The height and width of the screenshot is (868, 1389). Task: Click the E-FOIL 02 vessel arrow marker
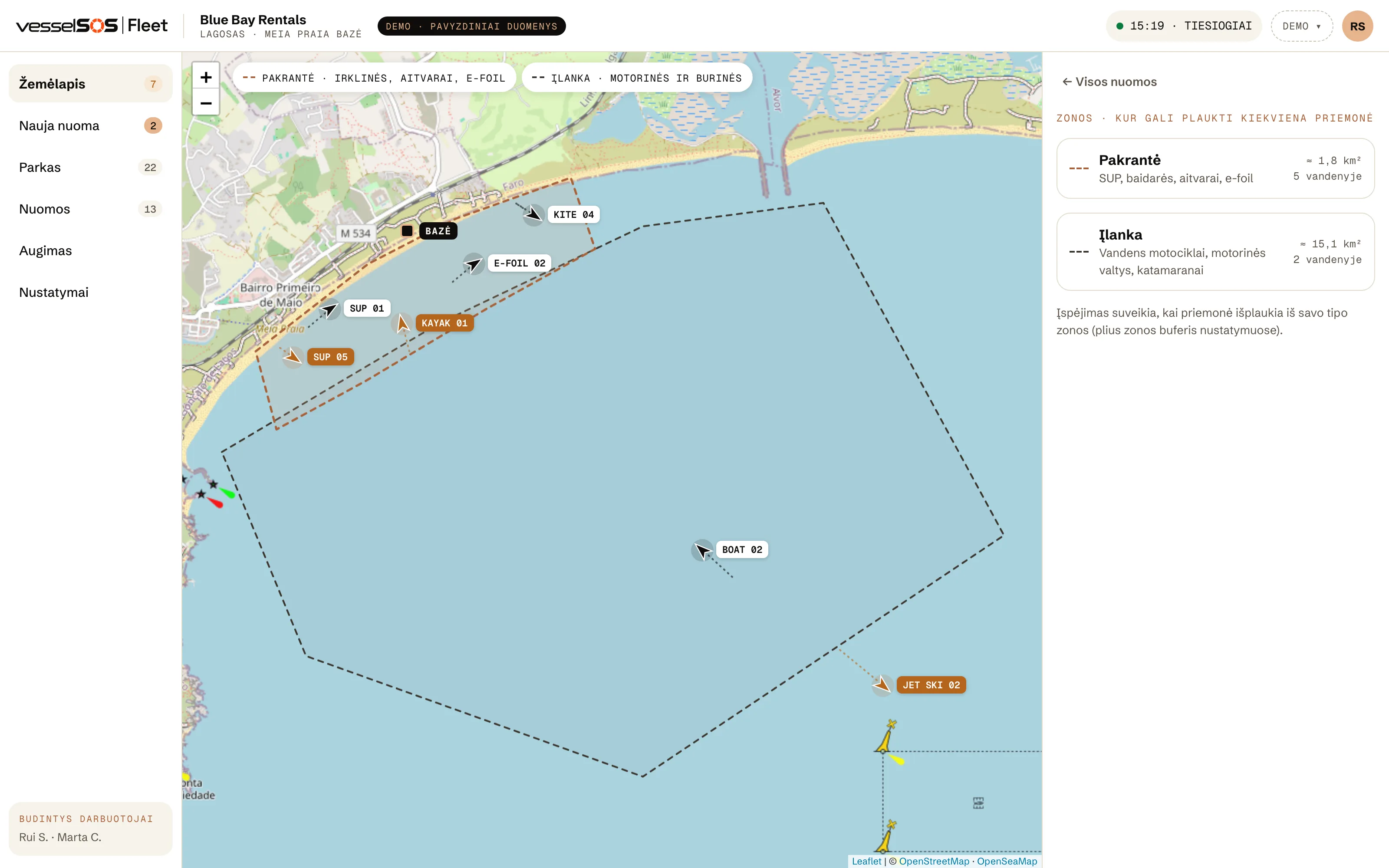pyautogui.click(x=474, y=264)
